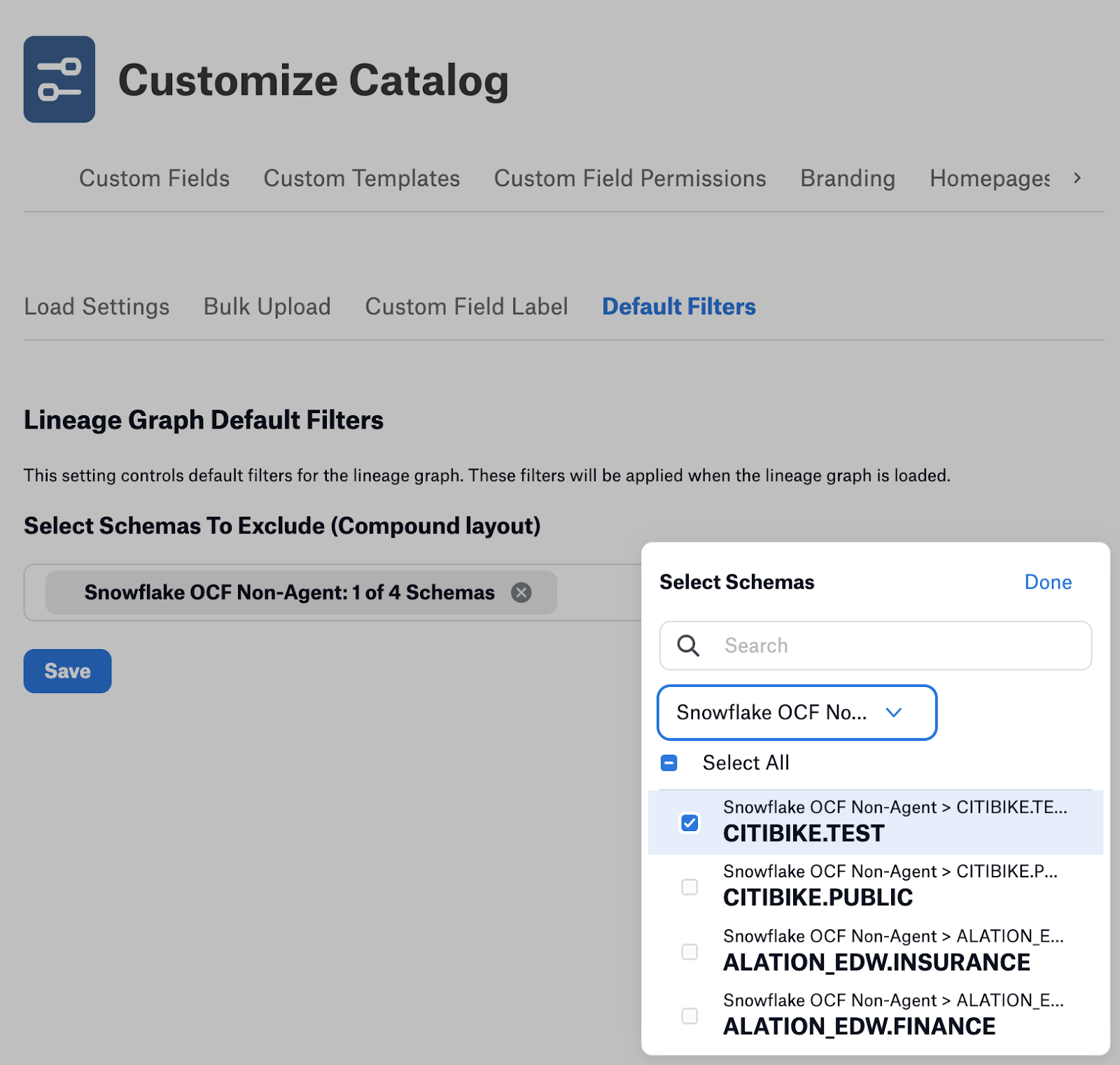Click the CITIBIKE.PUBLIC schema name

[818, 898]
